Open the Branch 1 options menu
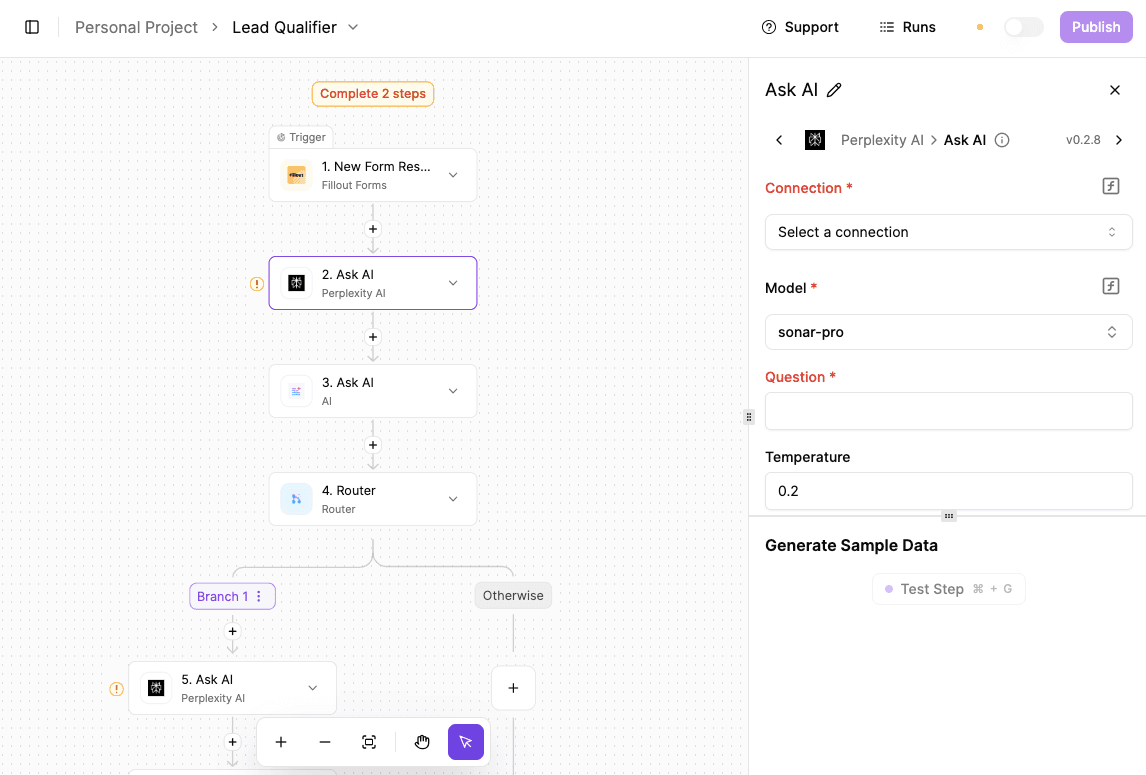Viewport: 1146px width, 775px height. click(x=259, y=596)
